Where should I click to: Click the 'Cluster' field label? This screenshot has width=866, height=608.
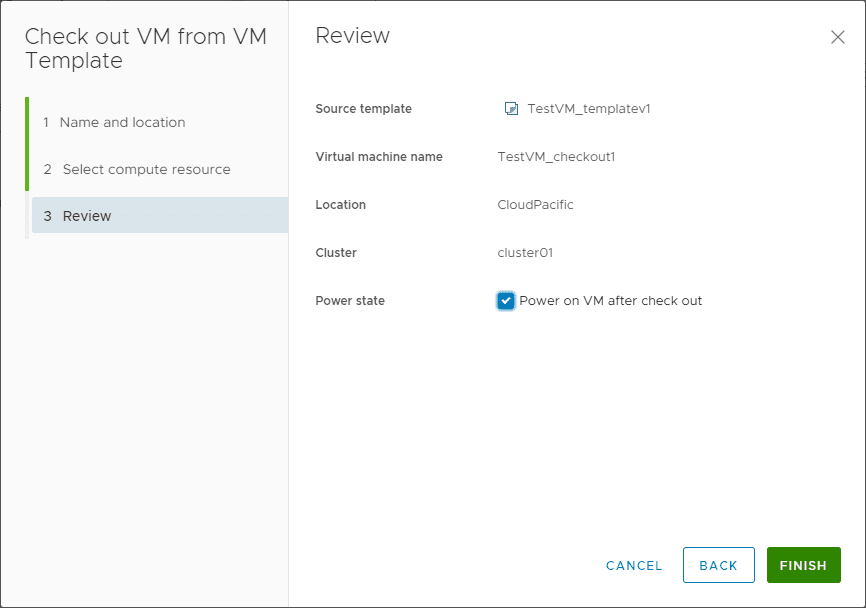336,253
